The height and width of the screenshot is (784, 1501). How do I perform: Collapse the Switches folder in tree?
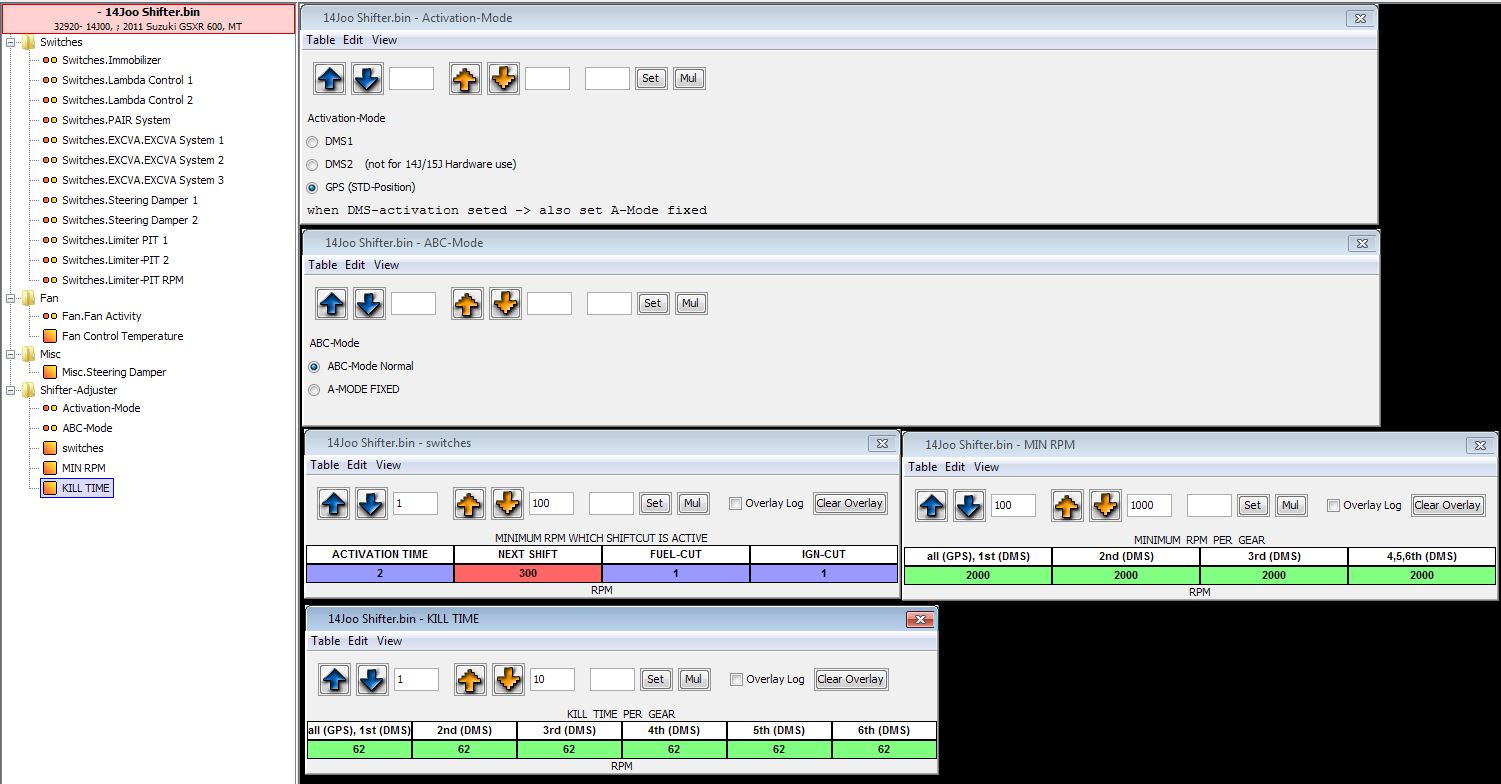click(11, 43)
